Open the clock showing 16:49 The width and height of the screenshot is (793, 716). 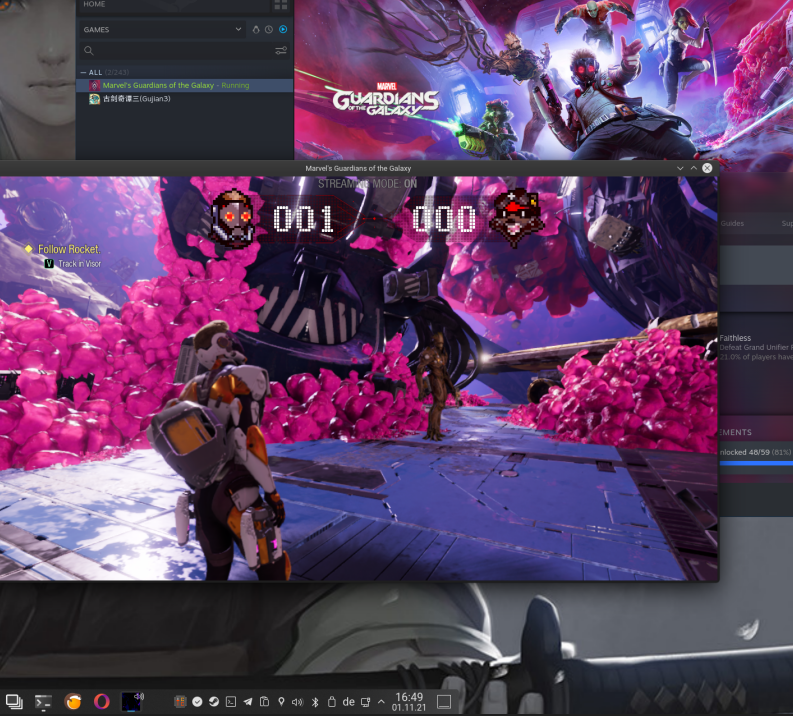(x=409, y=702)
